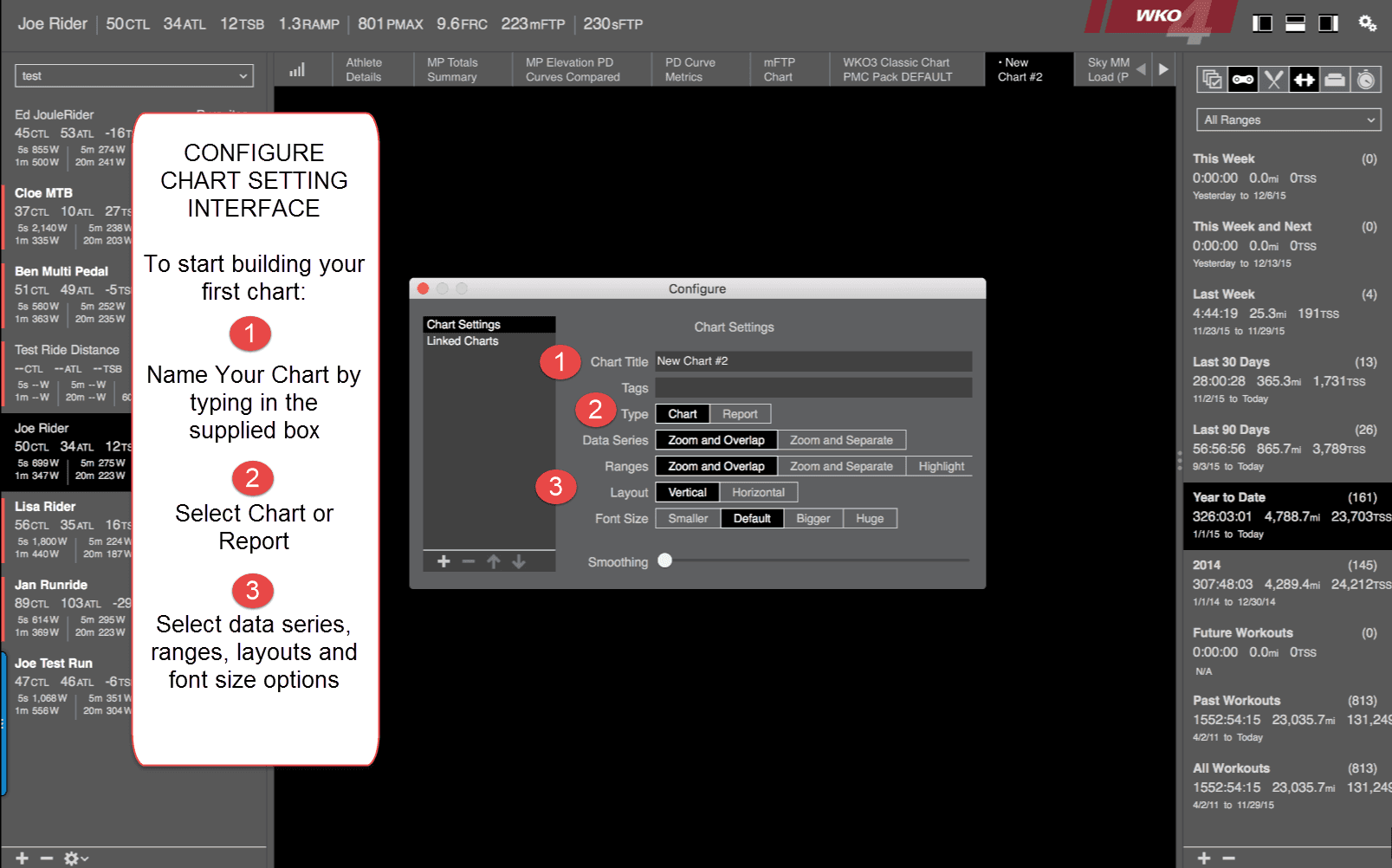Set font size to Smaller
1392x868 pixels.
pyautogui.click(x=689, y=518)
